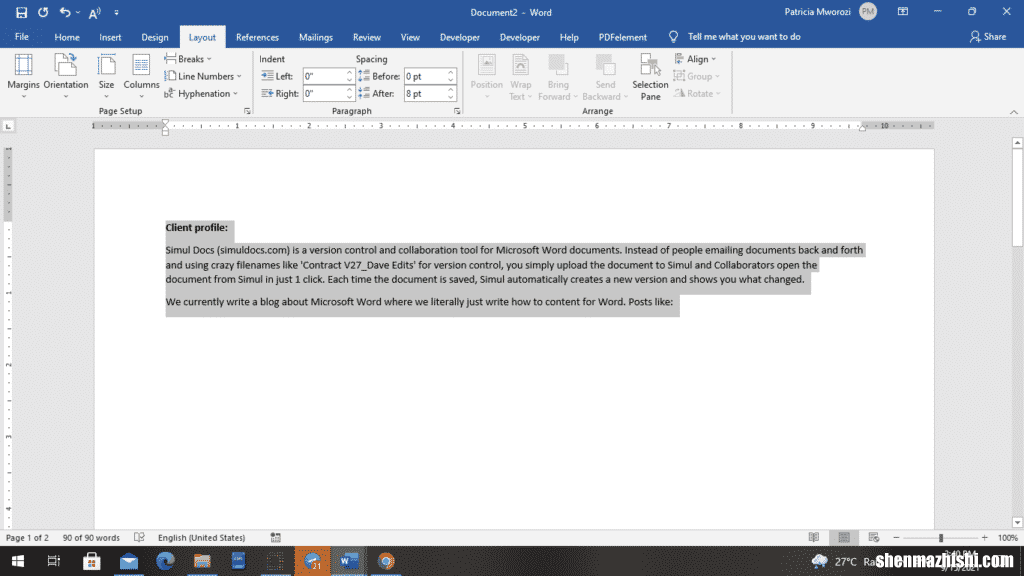1024x576 pixels.
Task: Increase Spacing After with the up arrow
Action: [451, 89]
